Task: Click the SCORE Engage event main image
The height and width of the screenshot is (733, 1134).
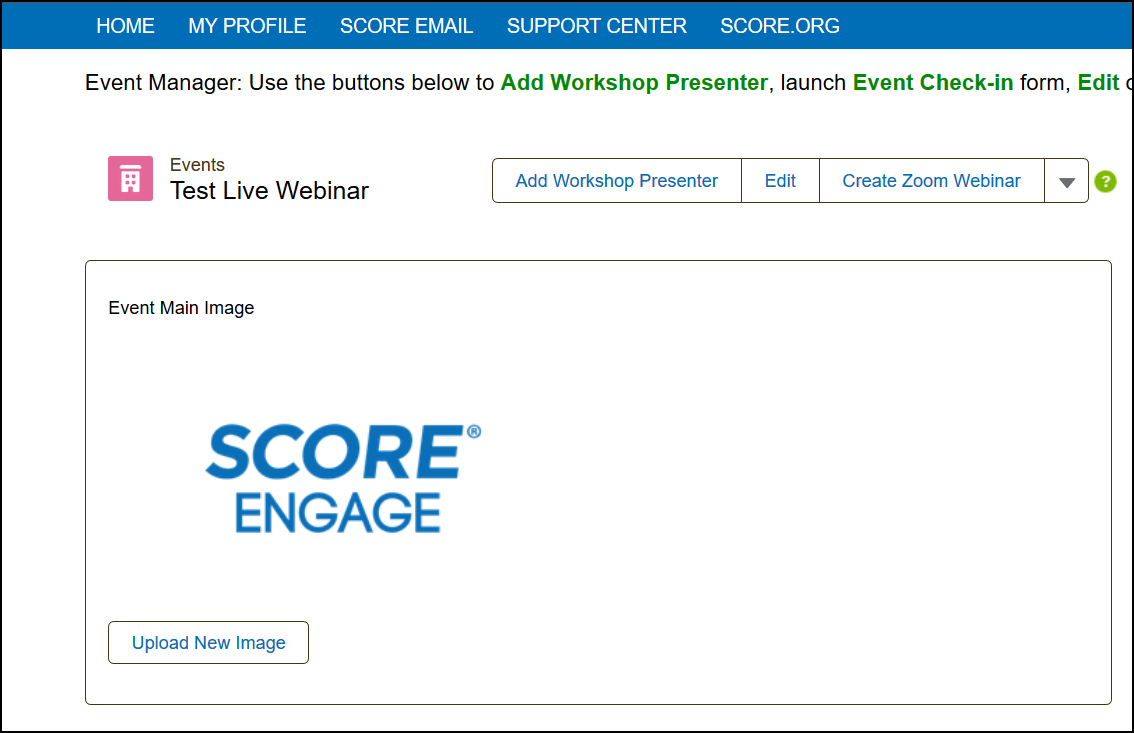Action: point(343,479)
